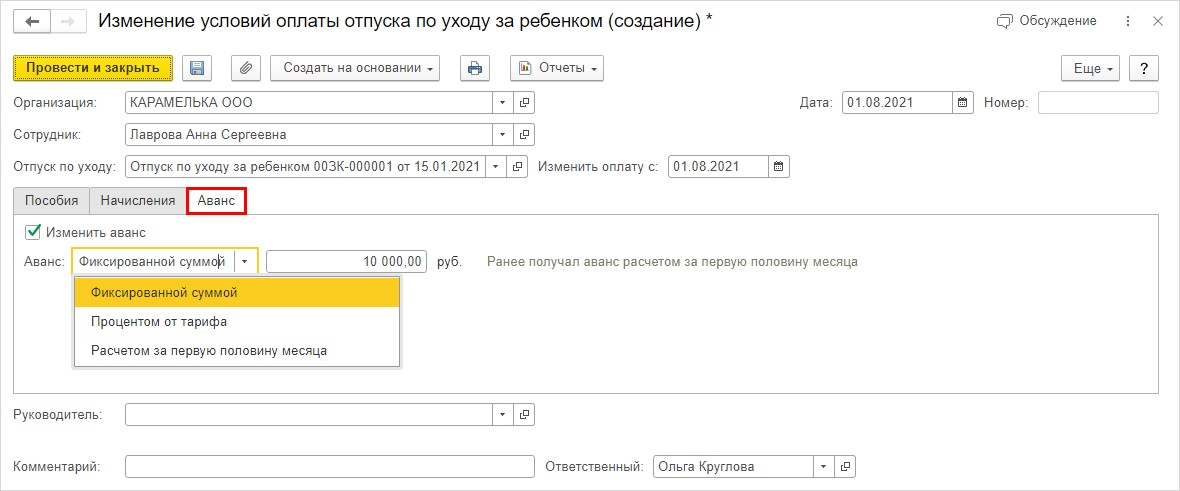Click the printer icon in toolbar
The image size is (1180, 491).
(475, 68)
